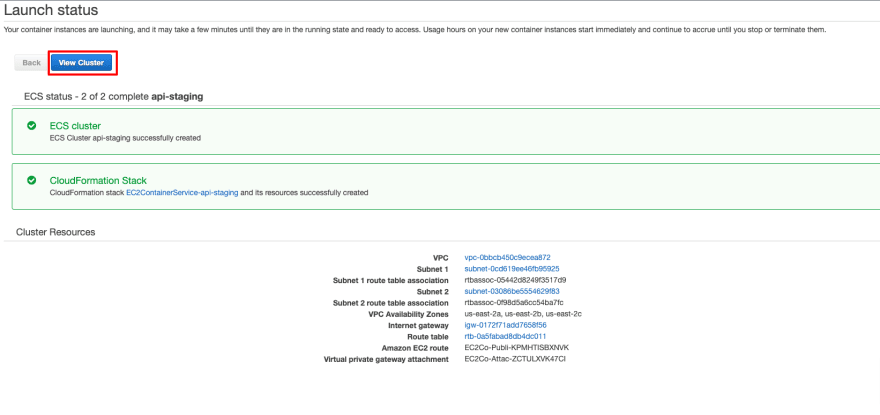Click the container instances launching description text
The width and height of the screenshot is (880, 415).
click(x=415, y=29)
